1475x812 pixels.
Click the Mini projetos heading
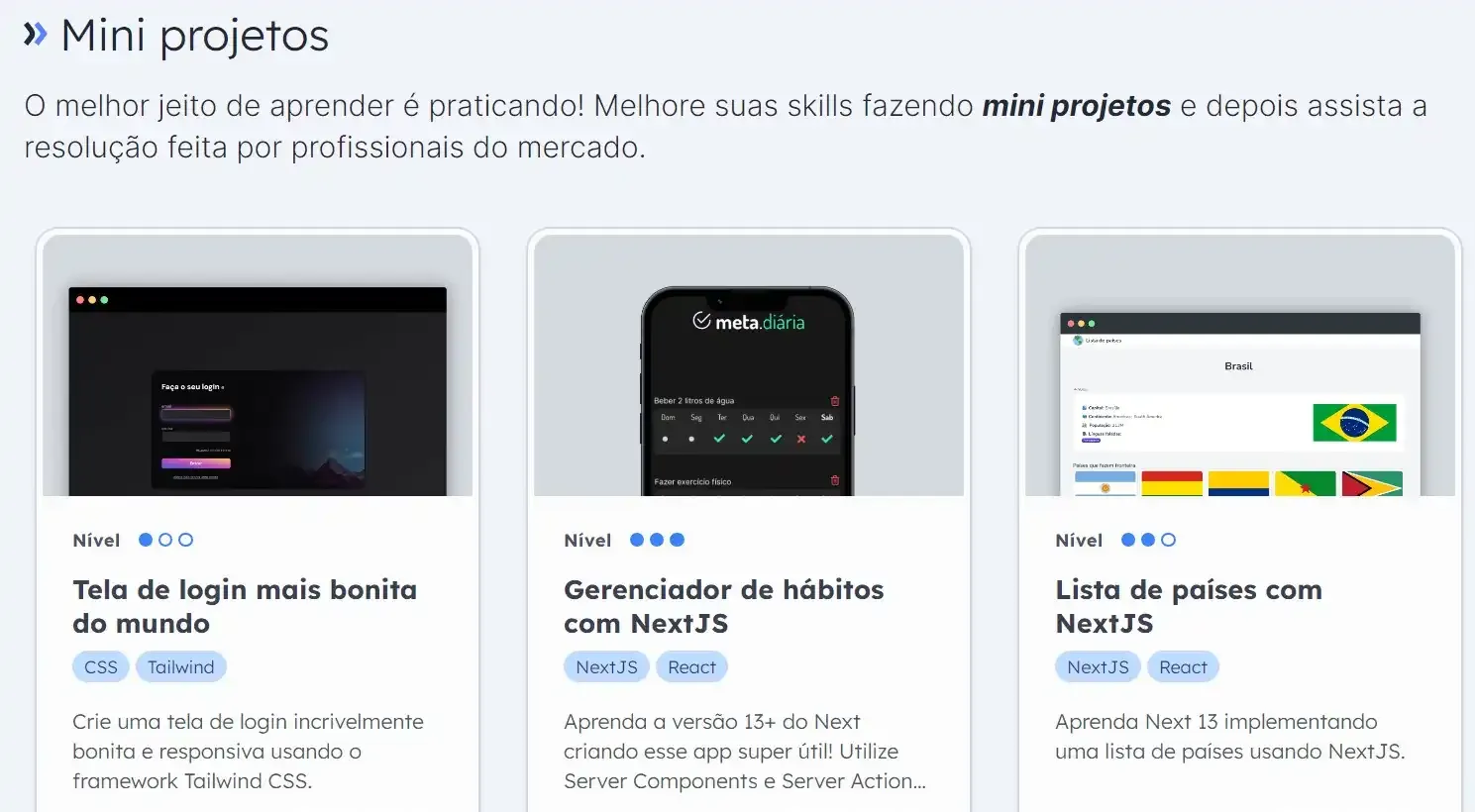[194, 37]
